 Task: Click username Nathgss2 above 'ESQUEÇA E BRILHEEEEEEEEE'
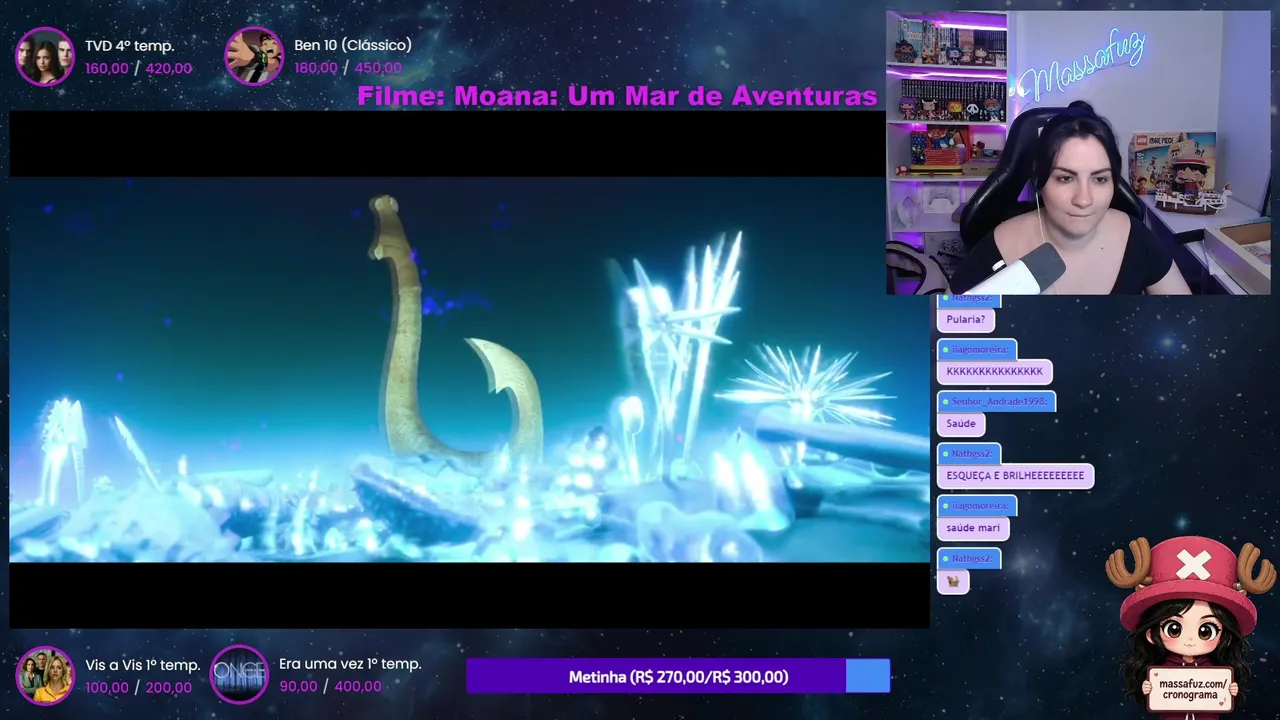pyautogui.click(x=970, y=454)
